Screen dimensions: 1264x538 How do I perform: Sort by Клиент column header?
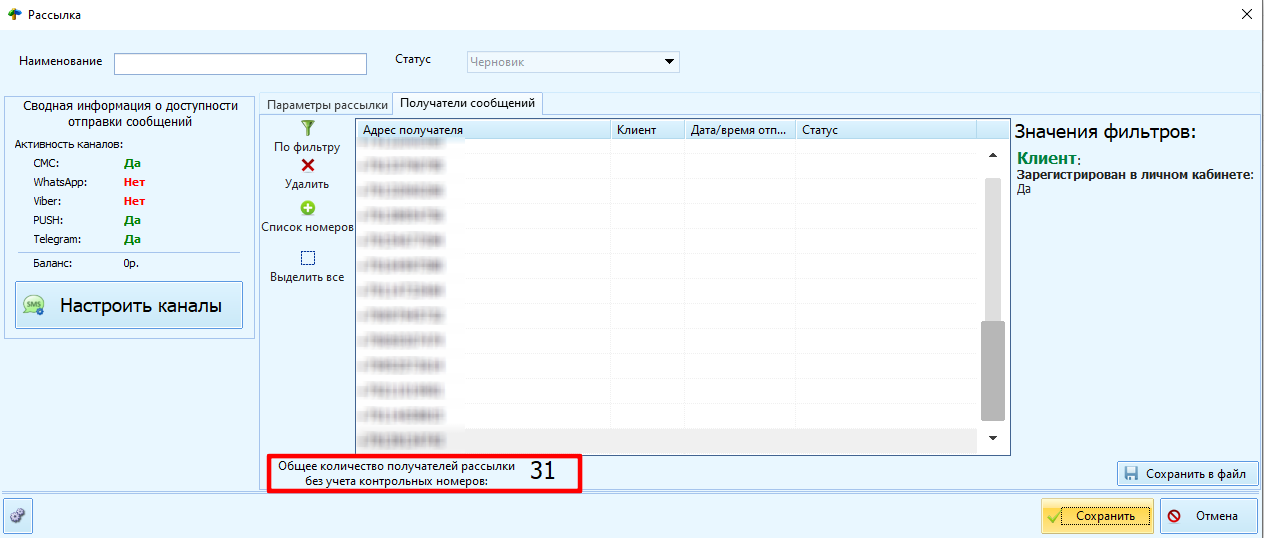[x=647, y=130]
